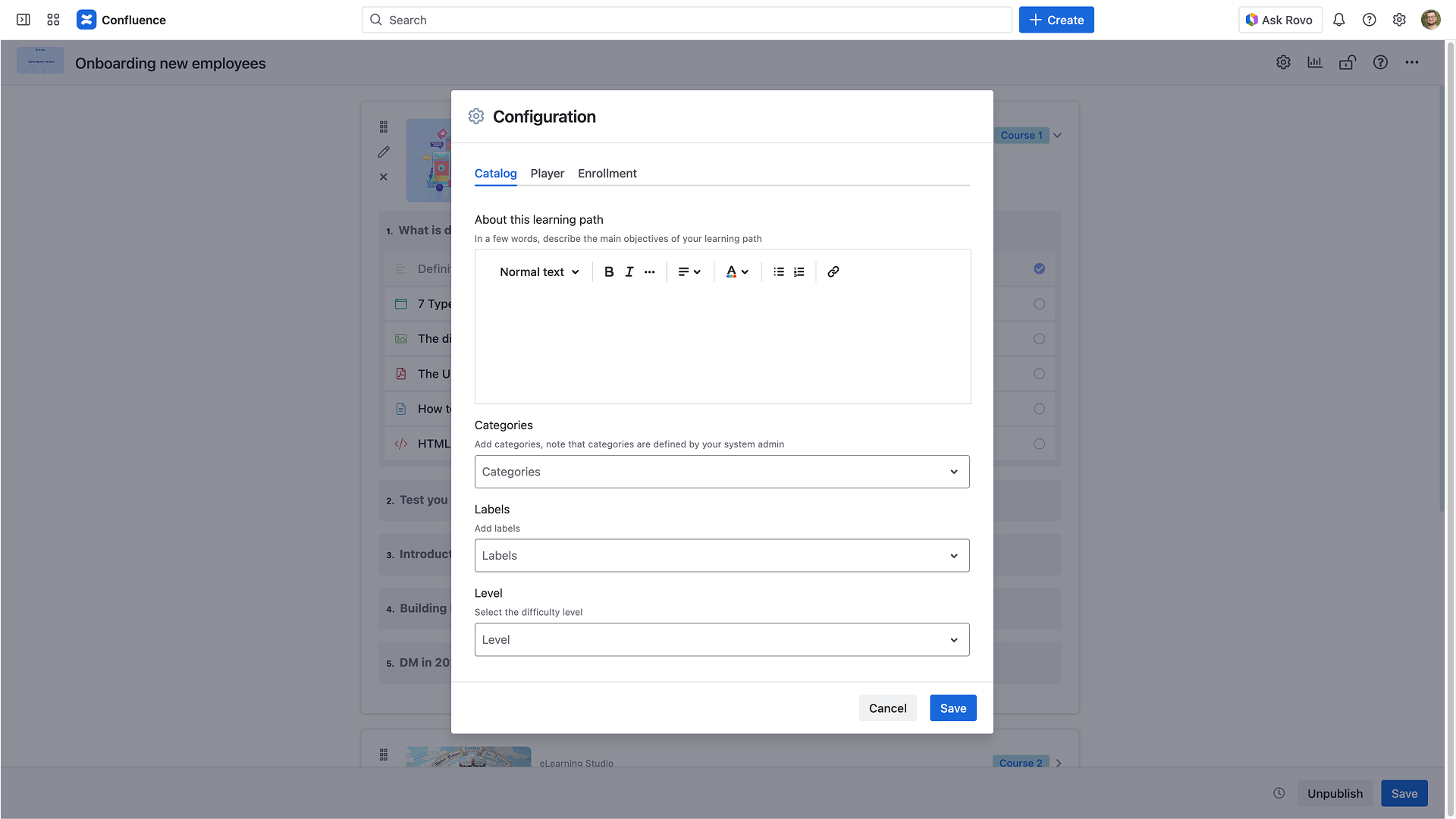1456x819 pixels.
Task: Insert a numbered list
Action: (x=799, y=271)
